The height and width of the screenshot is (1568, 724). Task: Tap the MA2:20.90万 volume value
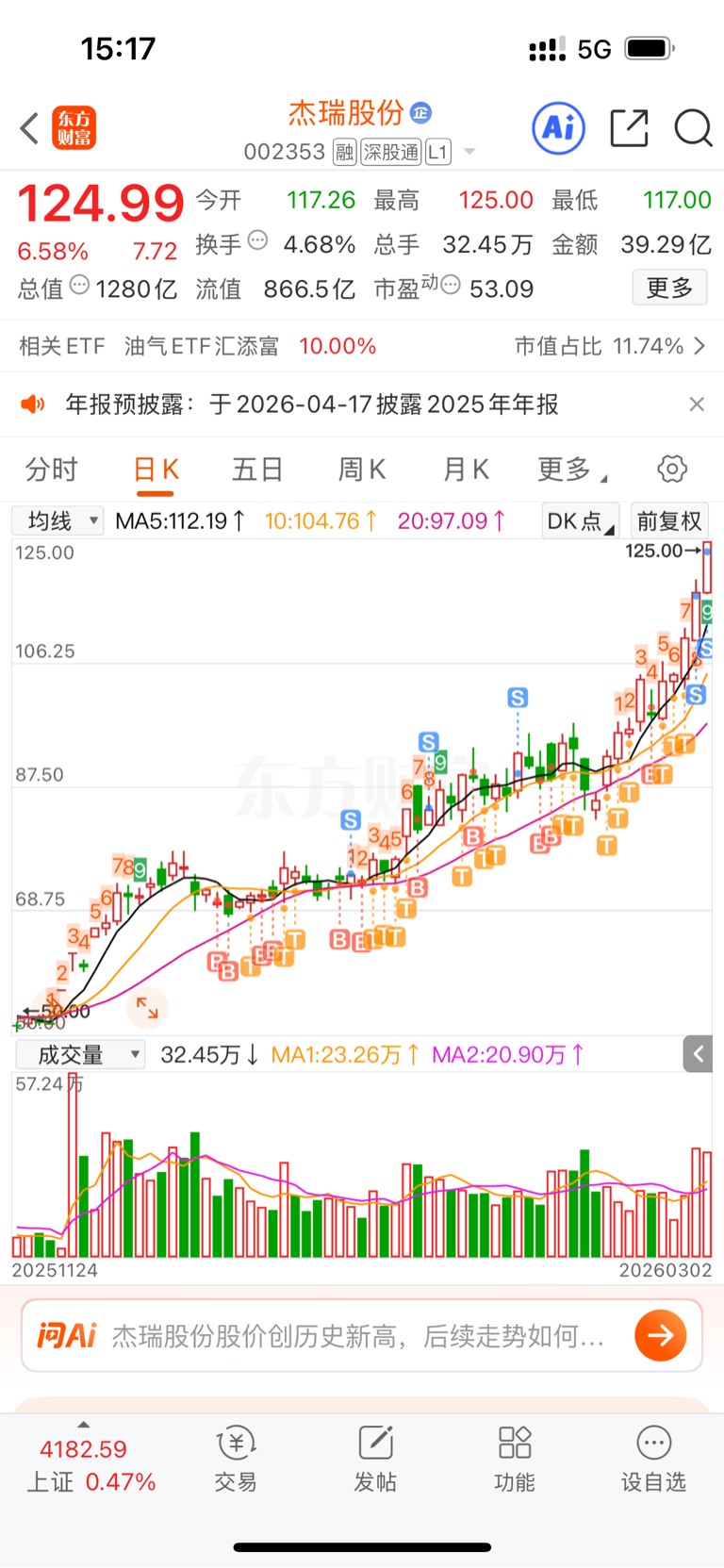508,1054
